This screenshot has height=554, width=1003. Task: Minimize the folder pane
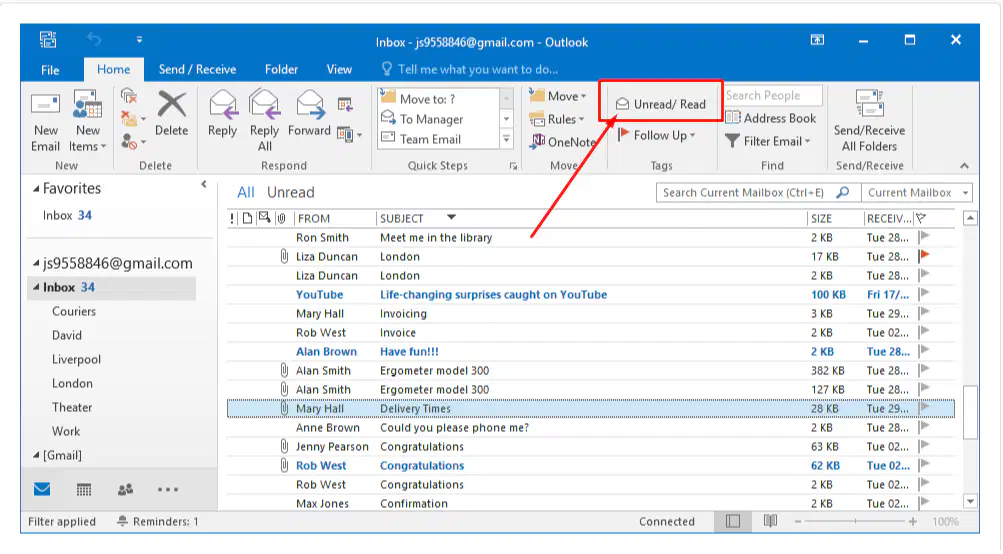(203, 184)
